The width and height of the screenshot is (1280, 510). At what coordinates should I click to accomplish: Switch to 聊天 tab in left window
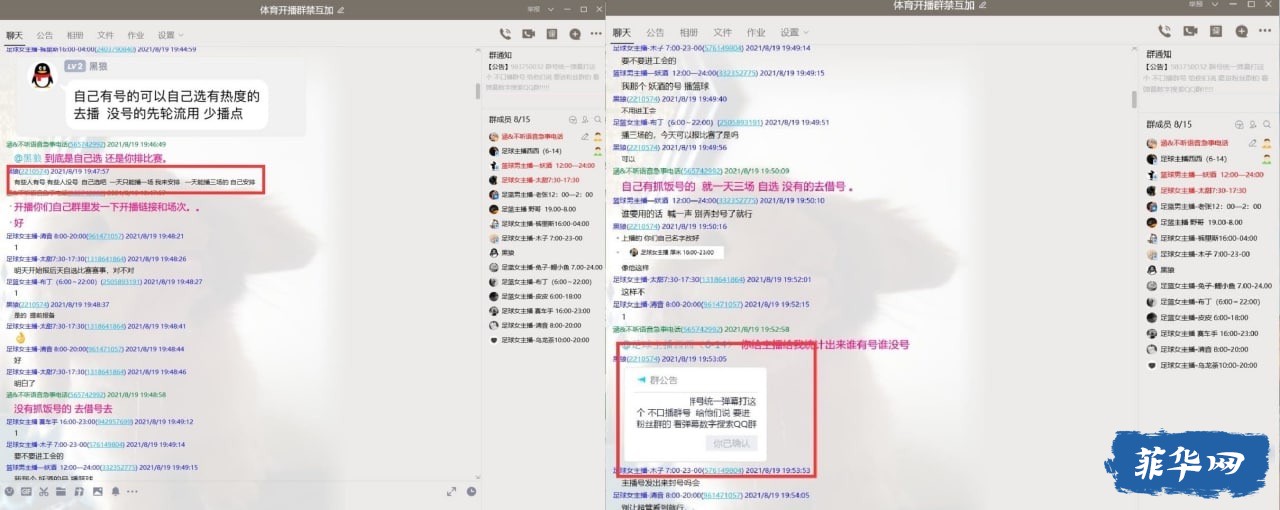pyautogui.click(x=14, y=35)
